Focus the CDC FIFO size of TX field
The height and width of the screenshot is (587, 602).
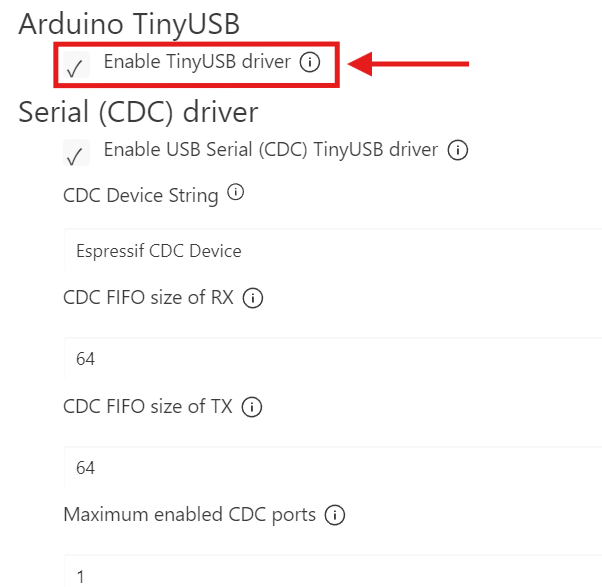tap(330, 468)
